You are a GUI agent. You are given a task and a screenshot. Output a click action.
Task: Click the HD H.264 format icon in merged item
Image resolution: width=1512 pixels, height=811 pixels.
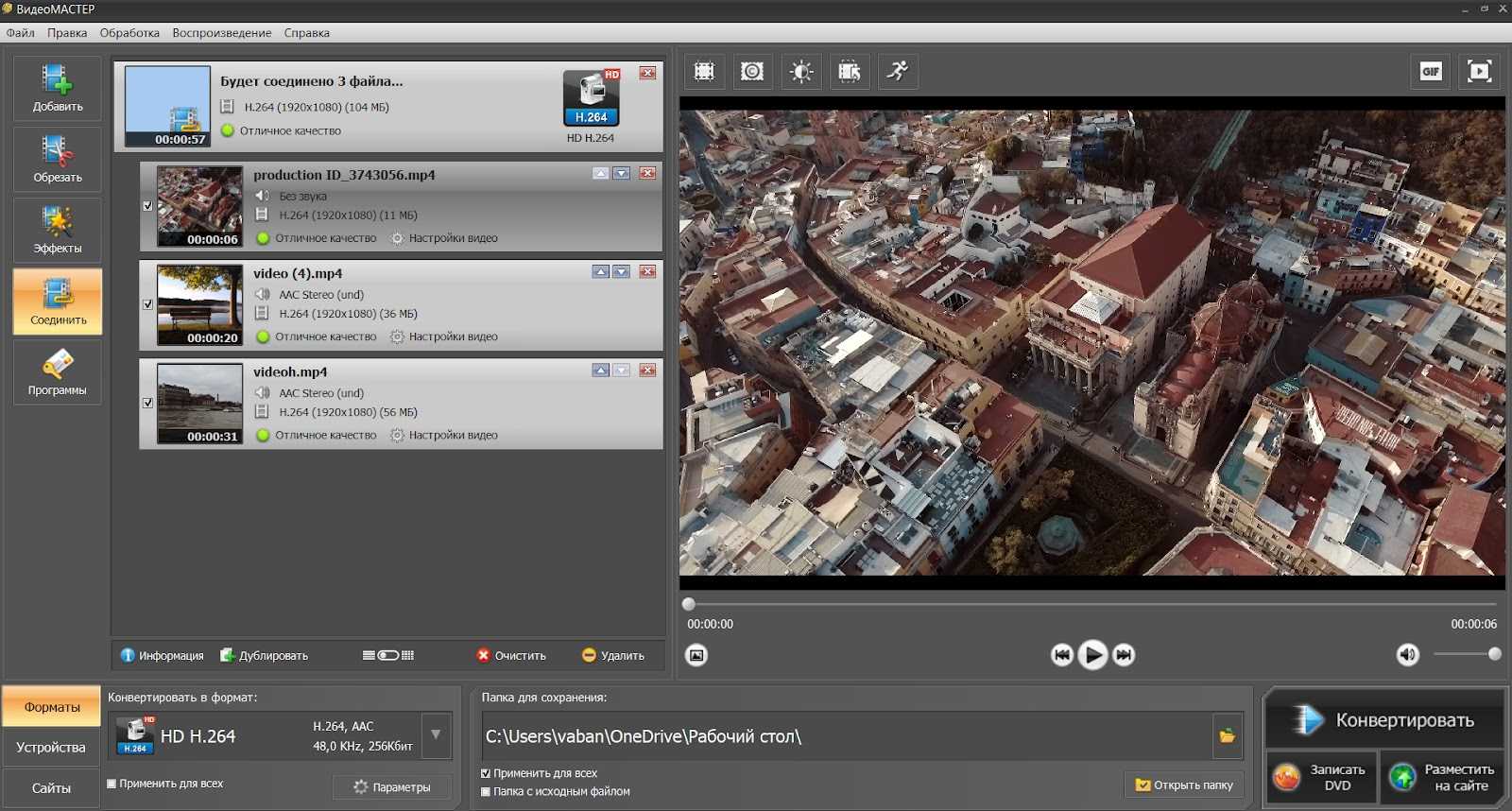tap(592, 97)
